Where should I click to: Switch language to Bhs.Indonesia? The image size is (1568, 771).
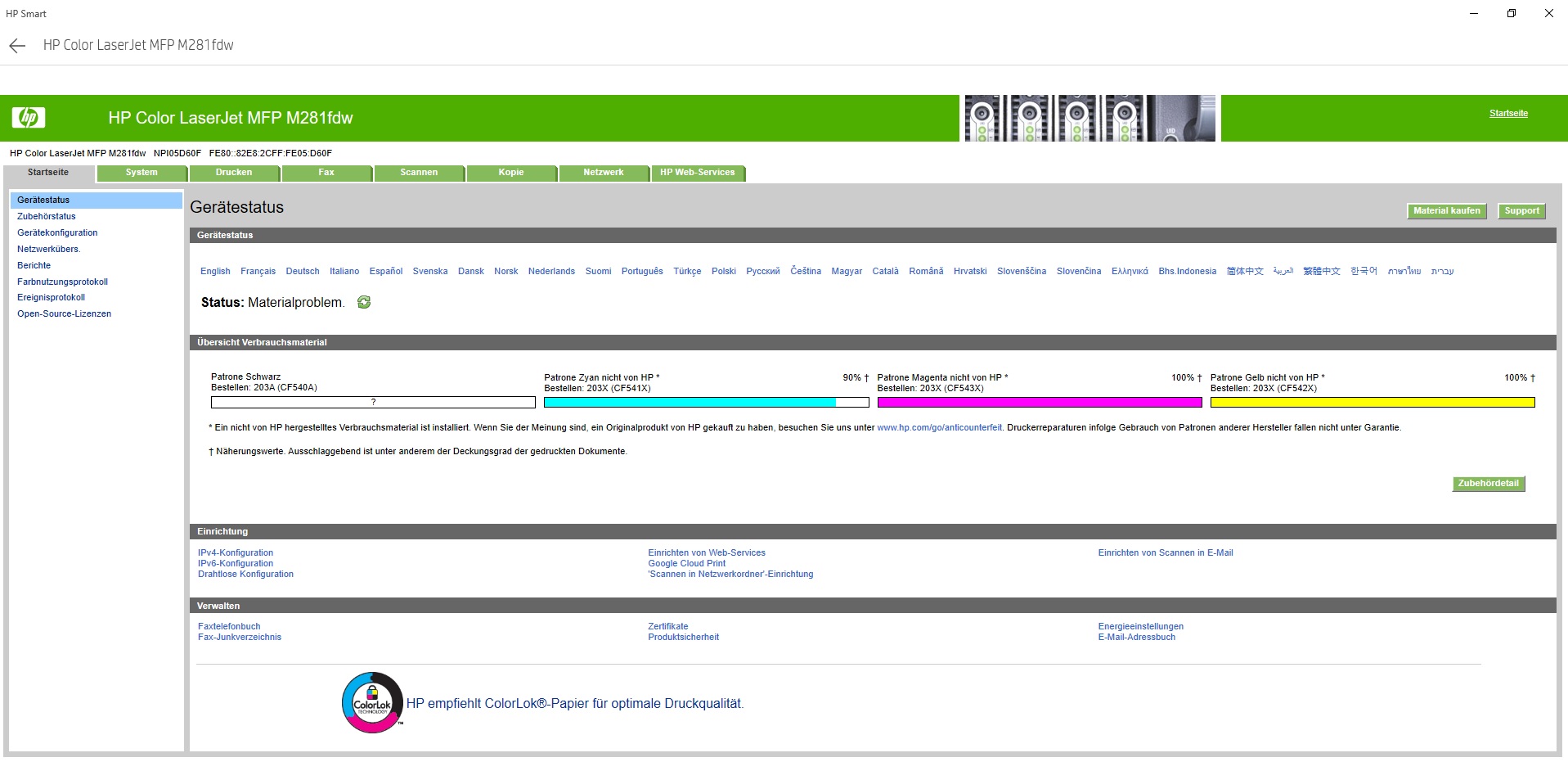(1187, 271)
